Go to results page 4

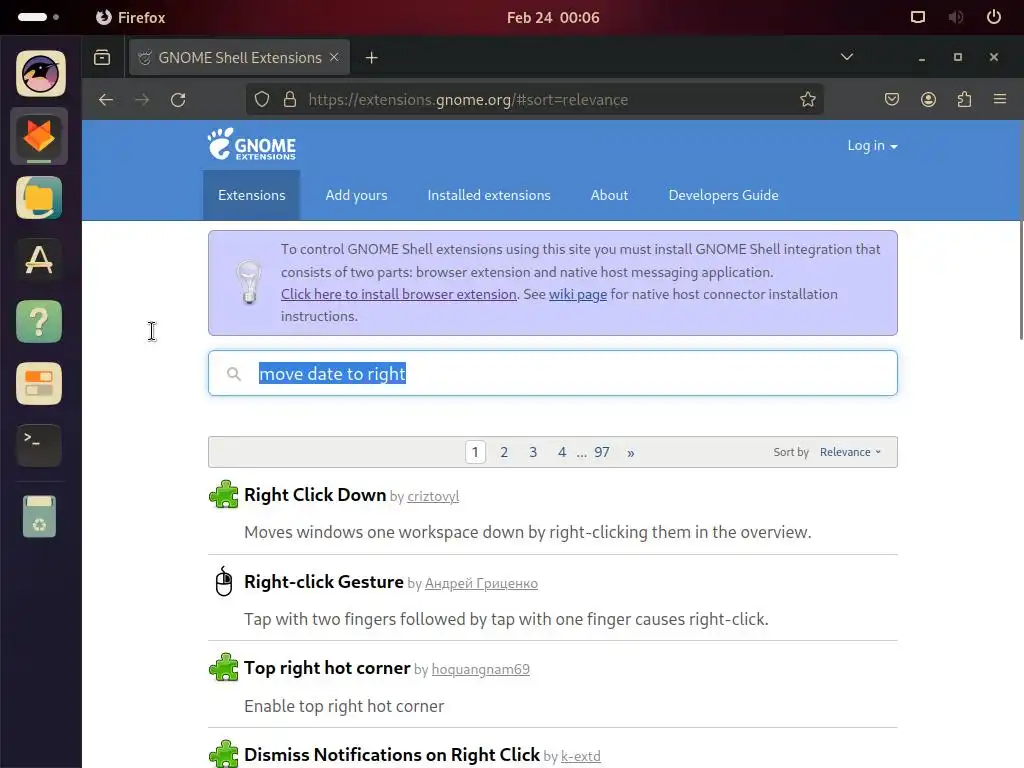coord(562,452)
